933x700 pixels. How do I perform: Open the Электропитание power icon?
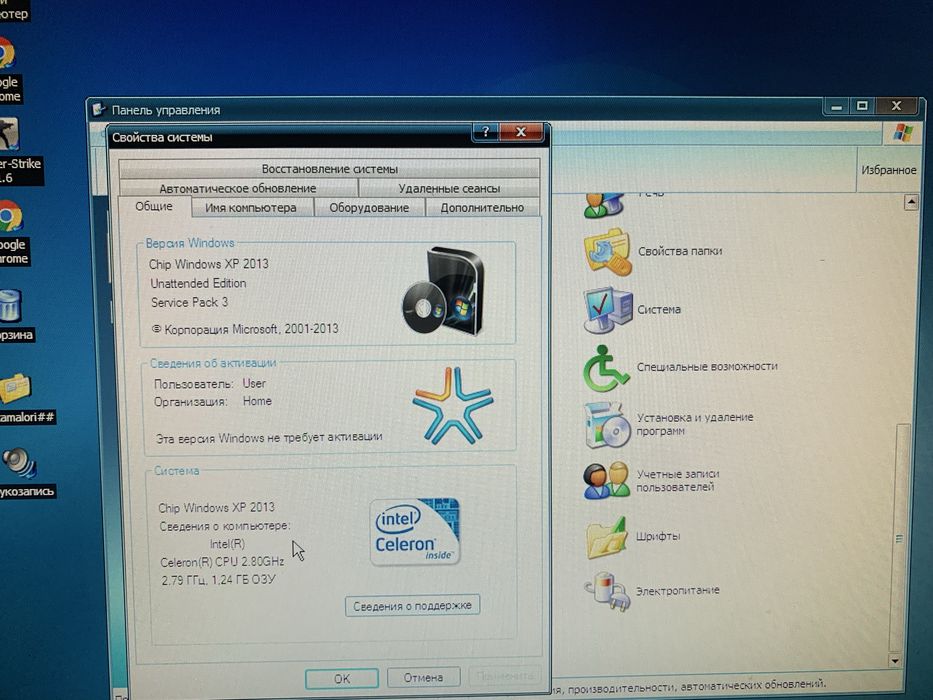[607, 591]
